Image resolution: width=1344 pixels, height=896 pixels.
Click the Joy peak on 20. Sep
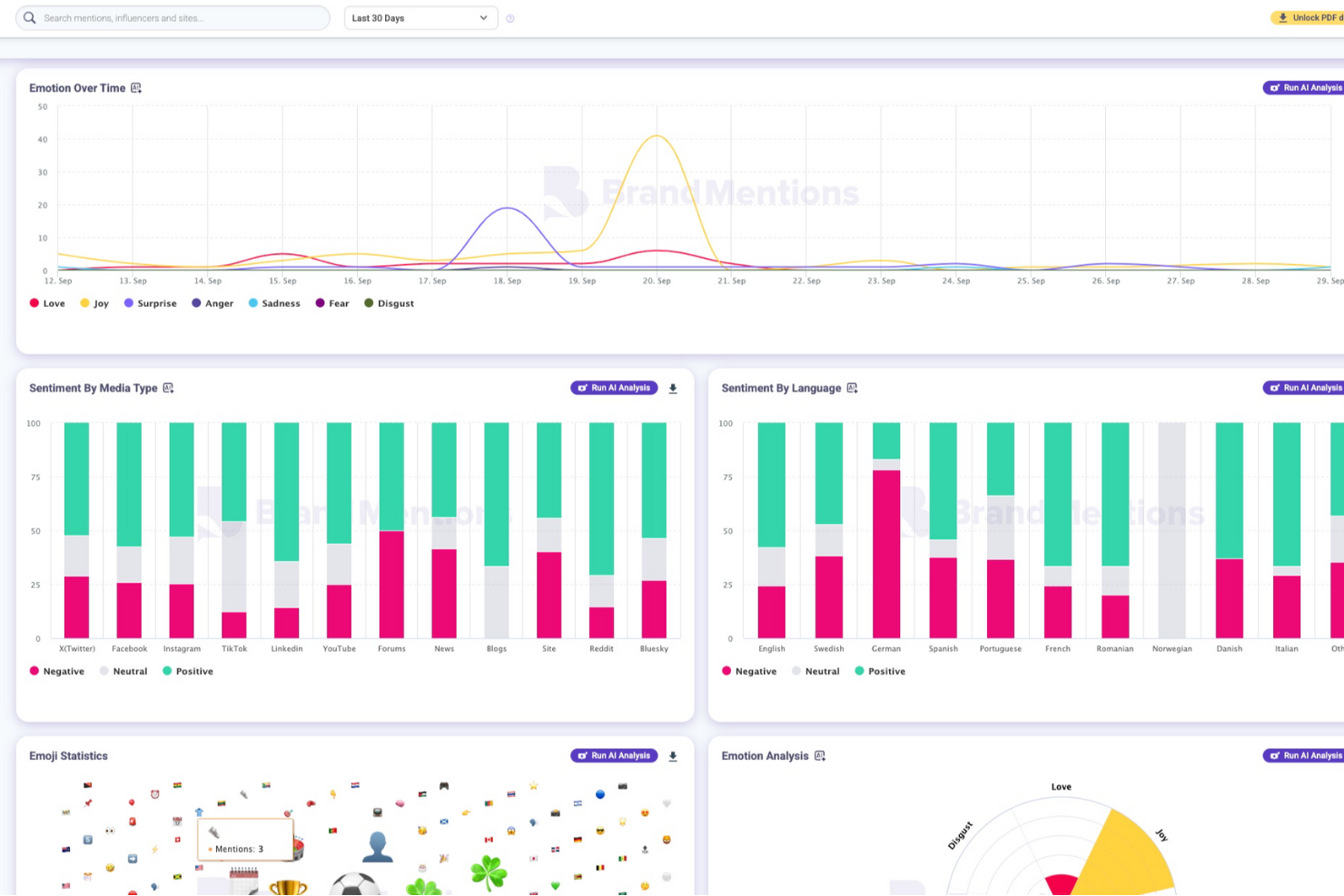657,136
